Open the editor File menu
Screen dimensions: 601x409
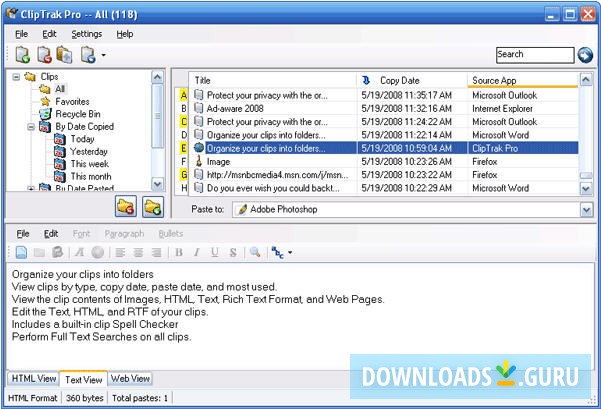pos(23,234)
